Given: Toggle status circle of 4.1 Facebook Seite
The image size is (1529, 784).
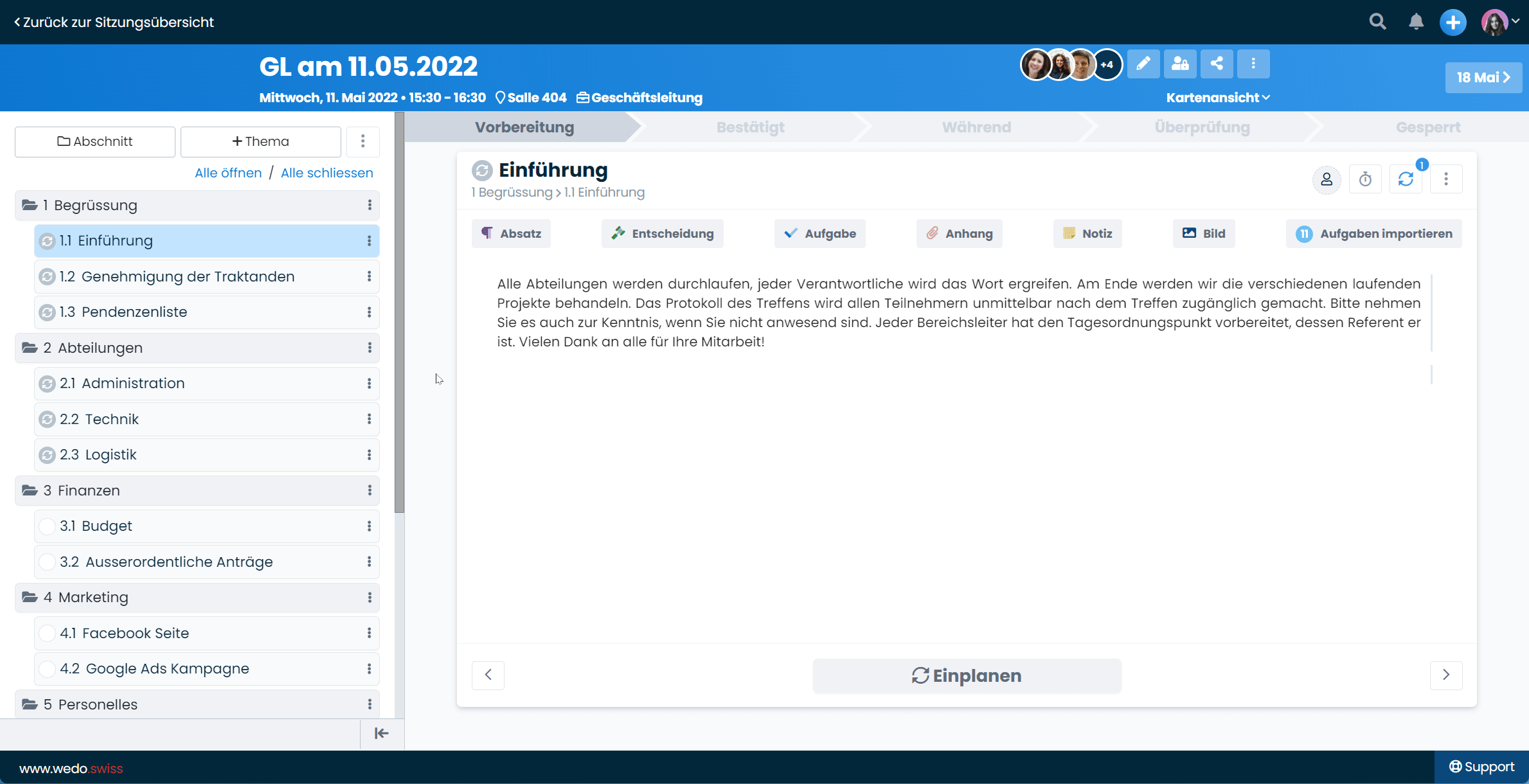Looking at the screenshot, I should [x=47, y=633].
